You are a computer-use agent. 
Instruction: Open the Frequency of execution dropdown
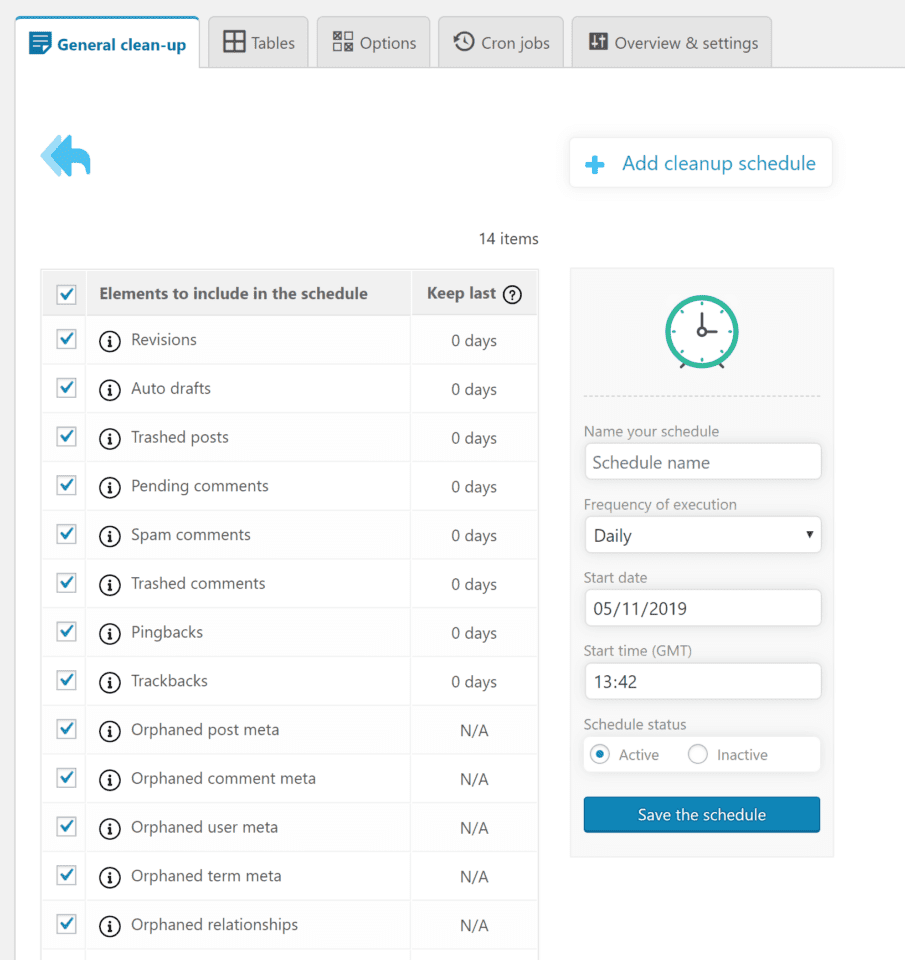[x=702, y=535]
